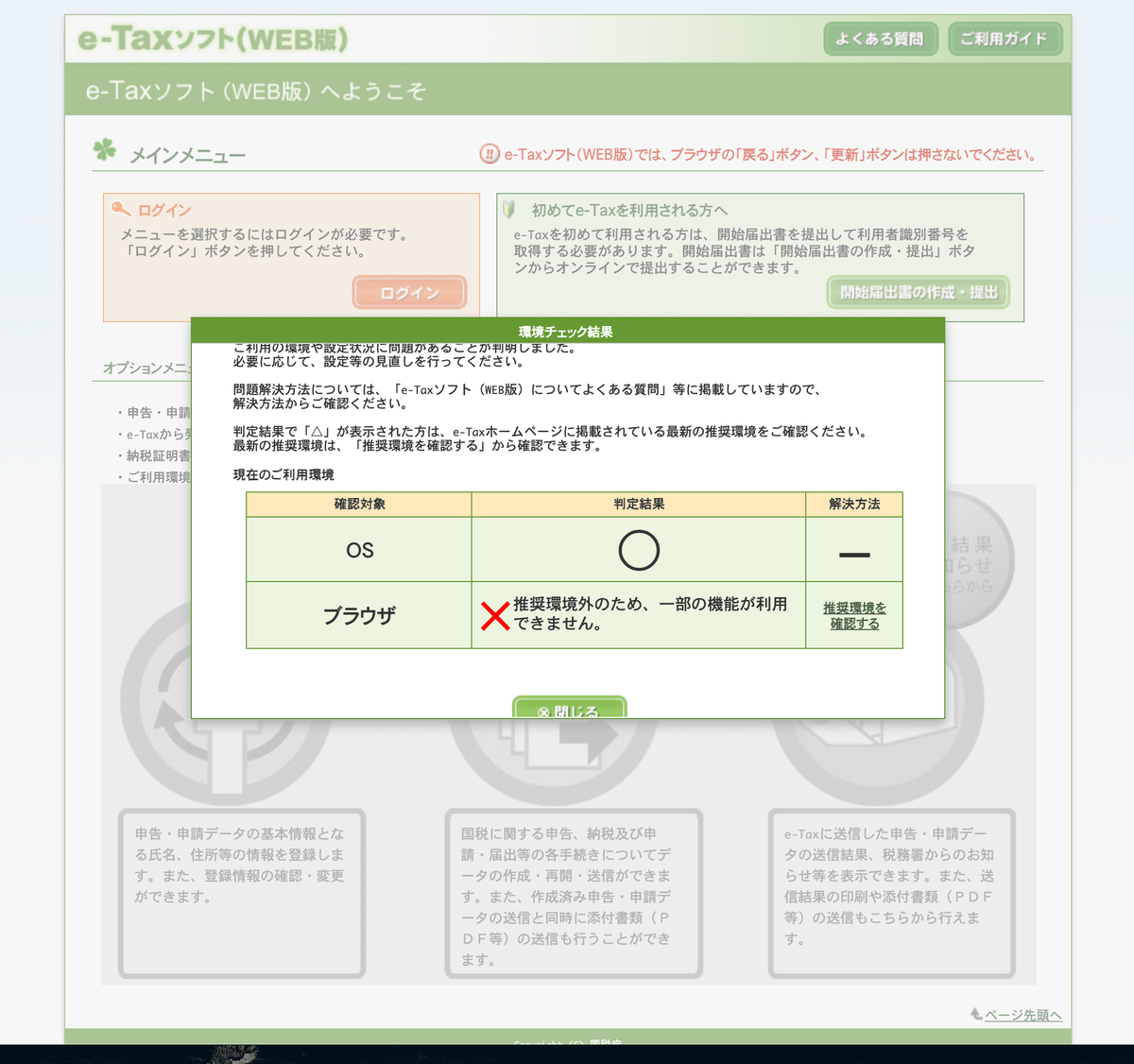Image resolution: width=1134 pixels, height=1064 pixels.
Task: Click the e-Taxソフト(WEB版) logo
Action: [213, 40]
